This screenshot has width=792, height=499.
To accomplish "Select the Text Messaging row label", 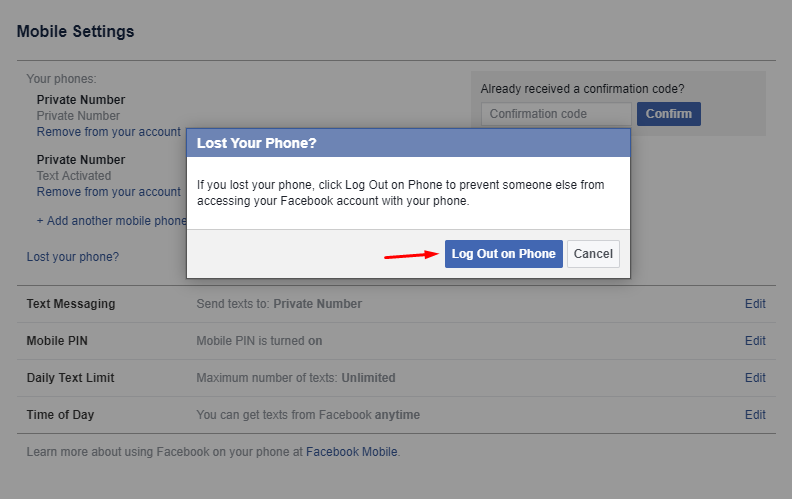I will click(x=71, y=304).
